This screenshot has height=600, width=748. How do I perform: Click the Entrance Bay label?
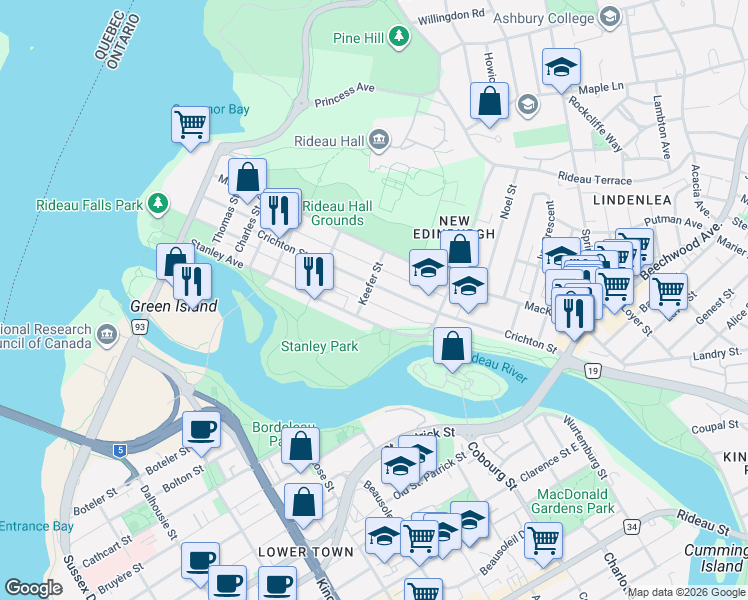click(36, 527)
